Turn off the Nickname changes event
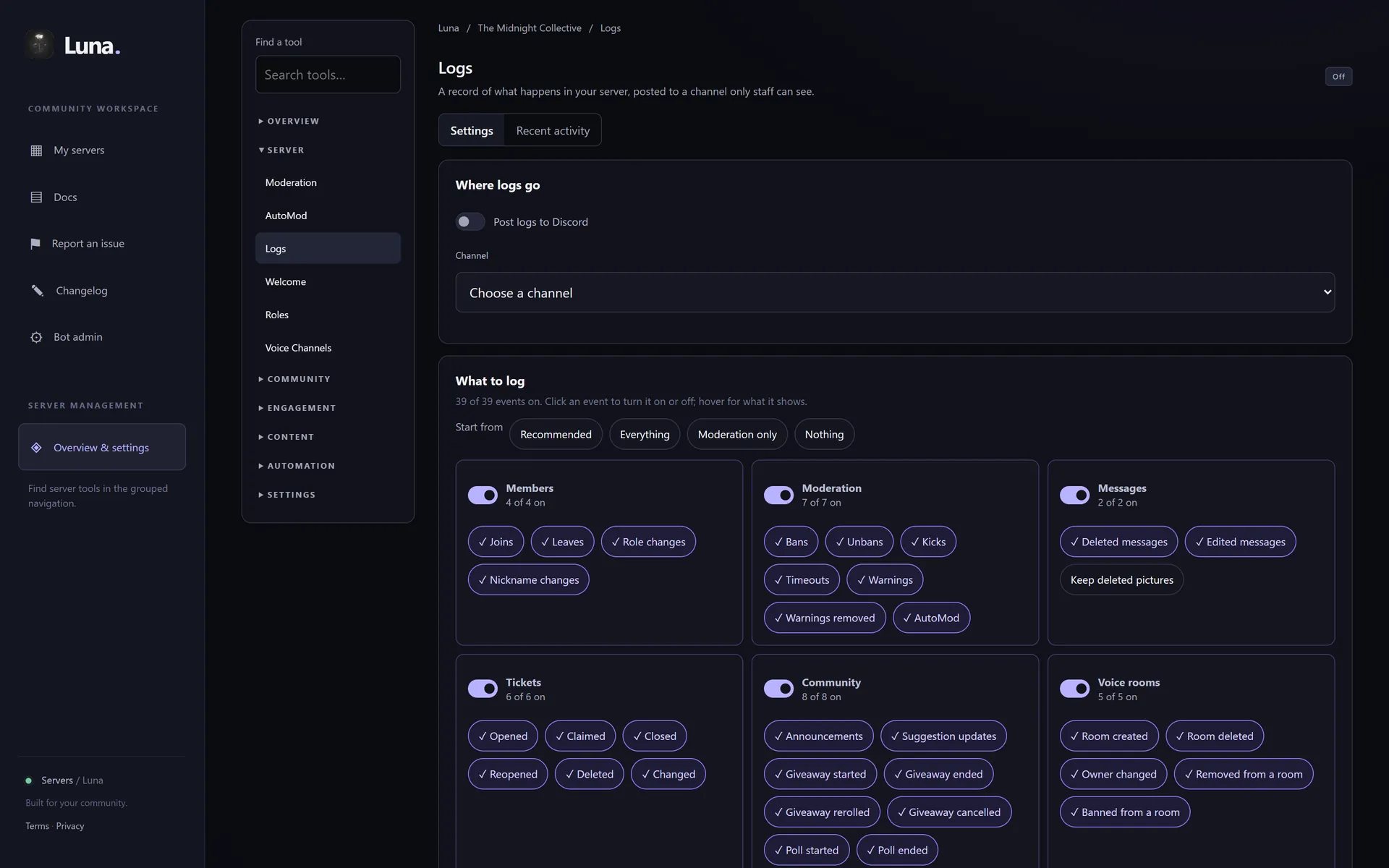The height and width of the screenshot is (868, 1389). point(528,579)
